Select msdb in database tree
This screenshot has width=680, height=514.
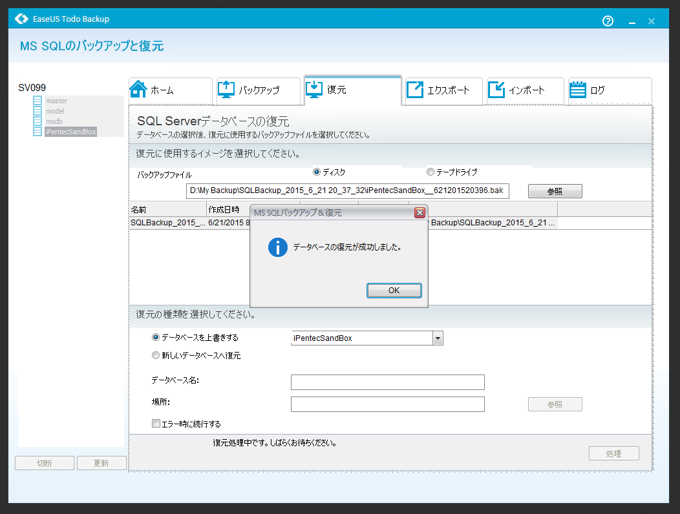pos(54,121)
